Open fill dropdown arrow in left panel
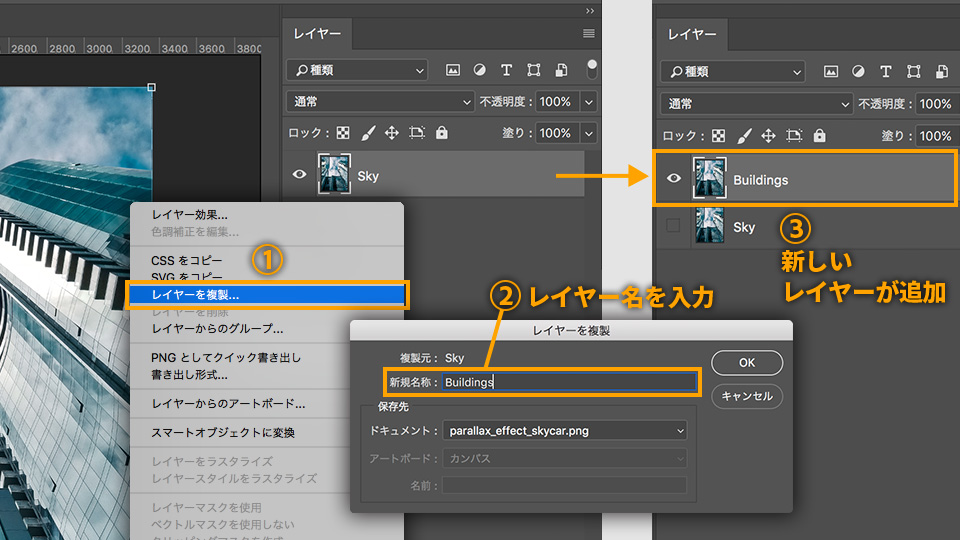 589,133
